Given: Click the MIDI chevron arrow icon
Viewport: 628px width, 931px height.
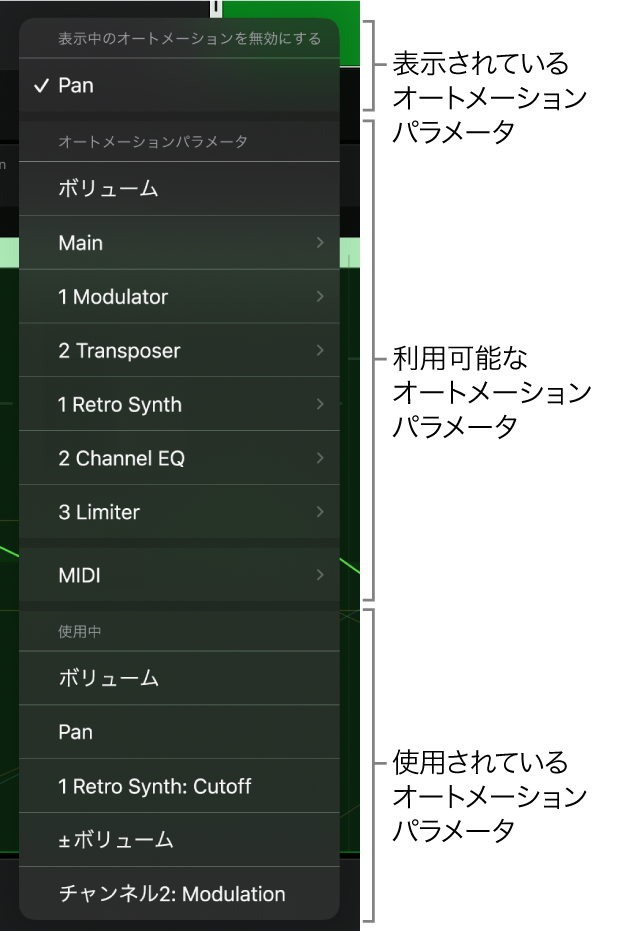Looking at the screenshot, I should 322,575.
